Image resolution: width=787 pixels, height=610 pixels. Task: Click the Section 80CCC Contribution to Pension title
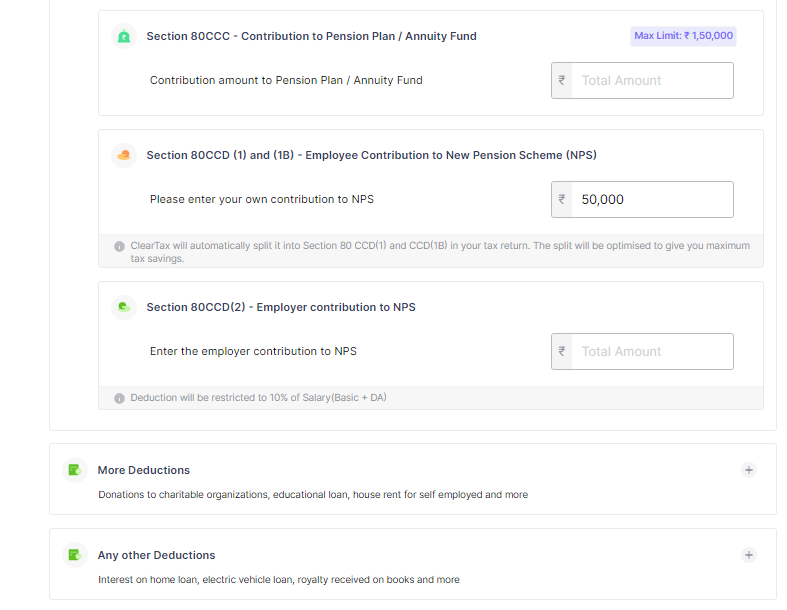tap(312, 36)
